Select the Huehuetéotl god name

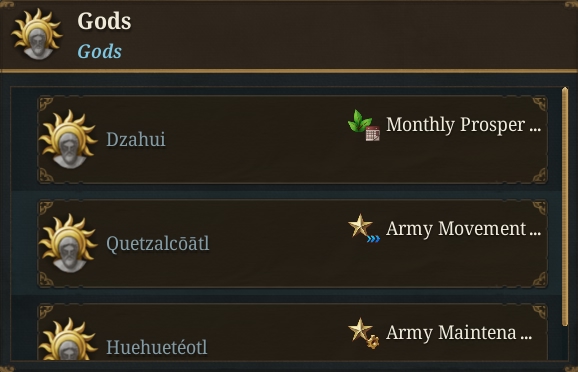pyautogui.click(x=157, y=347)
